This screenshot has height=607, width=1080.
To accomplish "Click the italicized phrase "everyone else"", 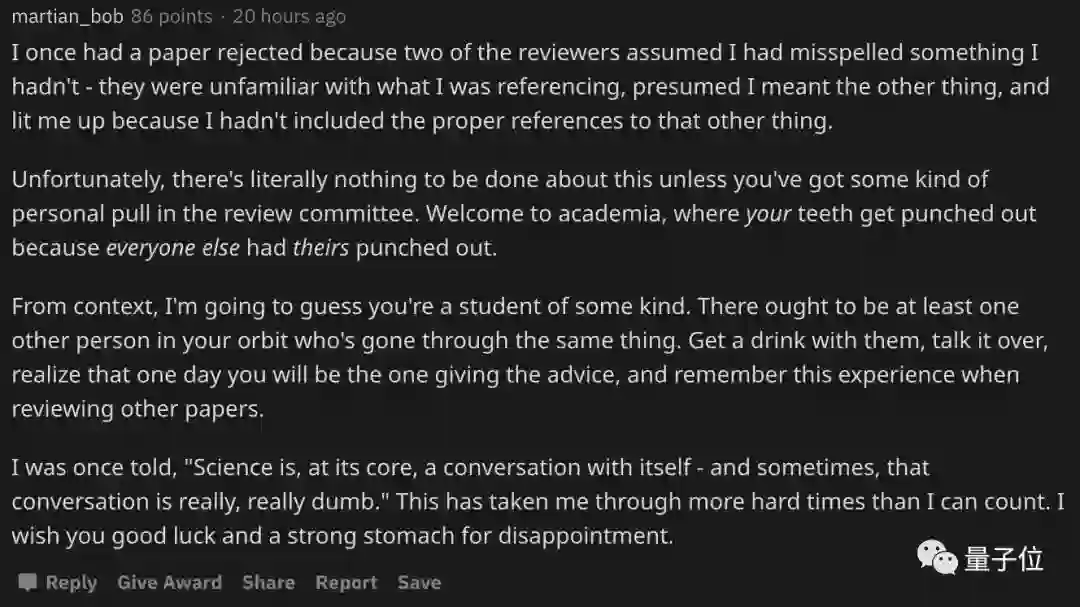I will click(173, 247).
